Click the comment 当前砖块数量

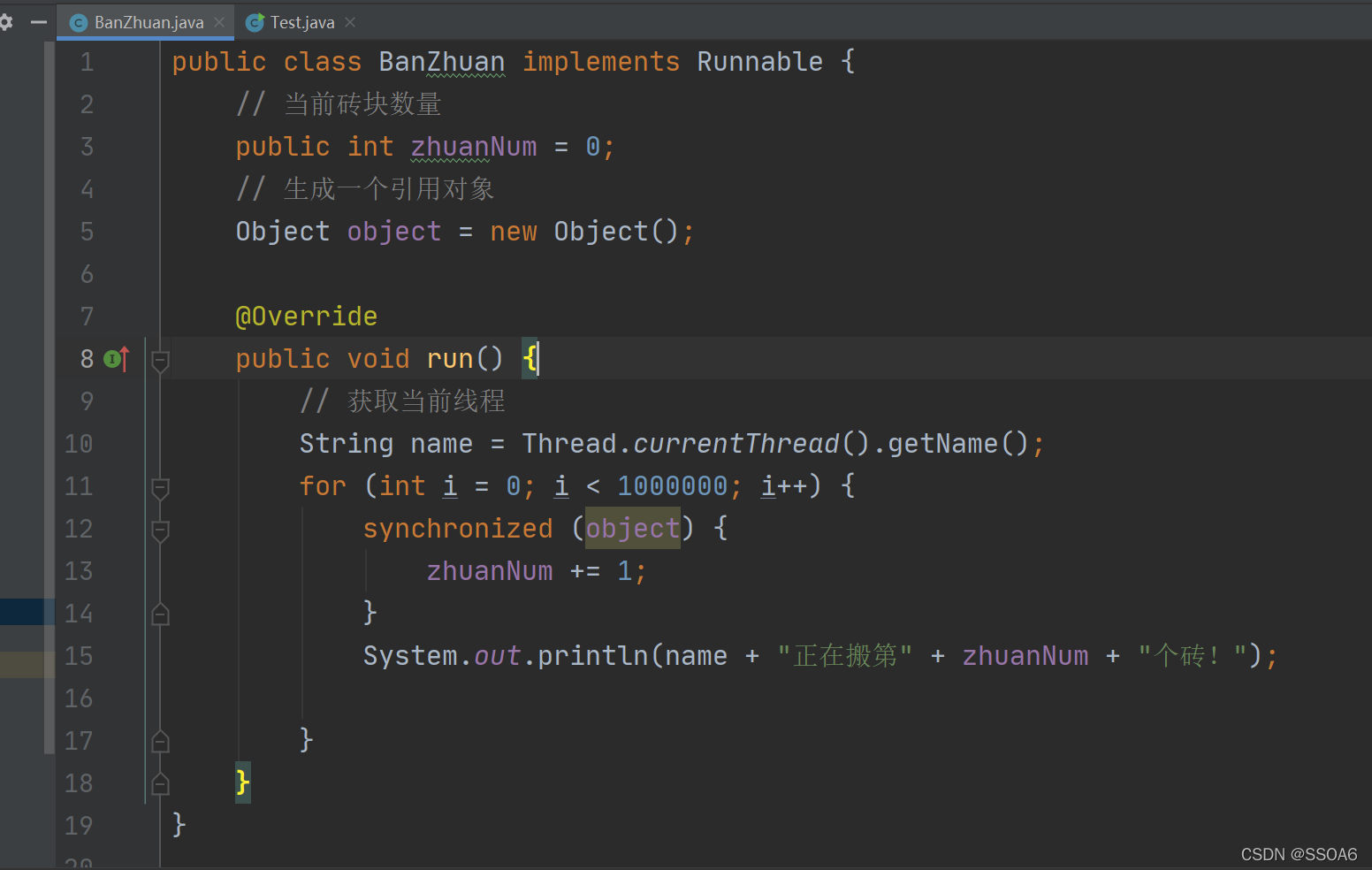point(362,104)
